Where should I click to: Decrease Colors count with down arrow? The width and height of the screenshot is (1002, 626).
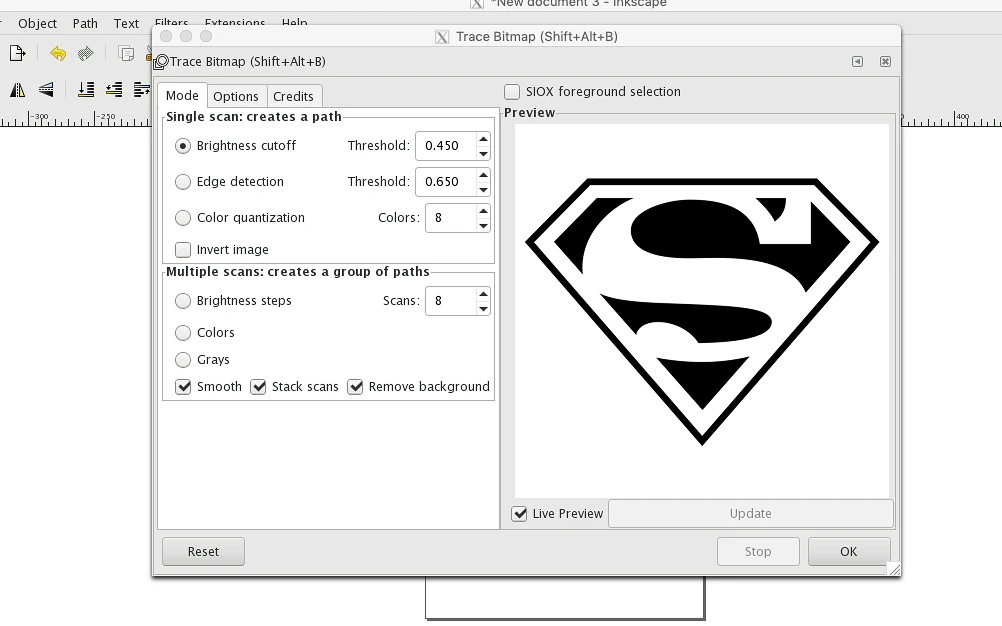[x=484, y=225]
